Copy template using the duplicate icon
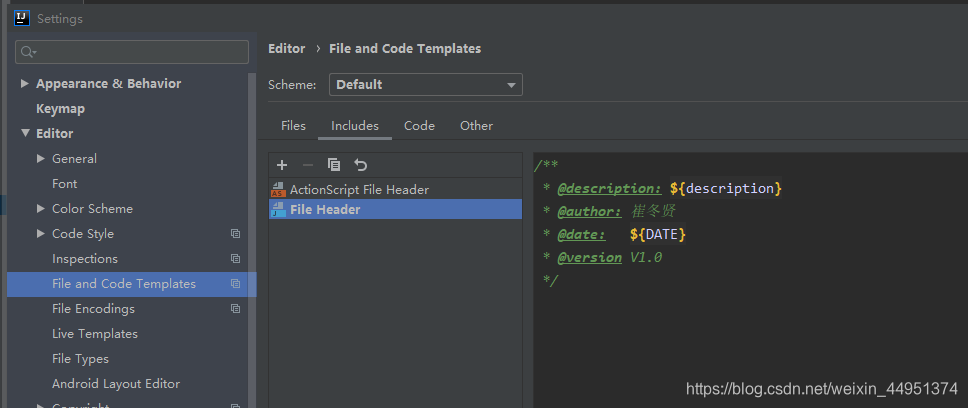Viewport: 968px width, 408px height. tap(334, 165)
